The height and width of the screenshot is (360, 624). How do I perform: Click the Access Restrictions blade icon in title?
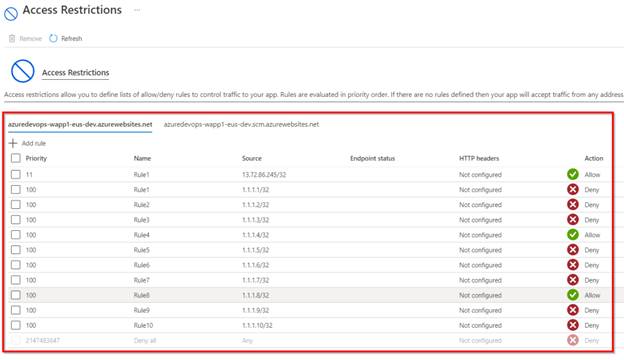(x=11, y=14)
